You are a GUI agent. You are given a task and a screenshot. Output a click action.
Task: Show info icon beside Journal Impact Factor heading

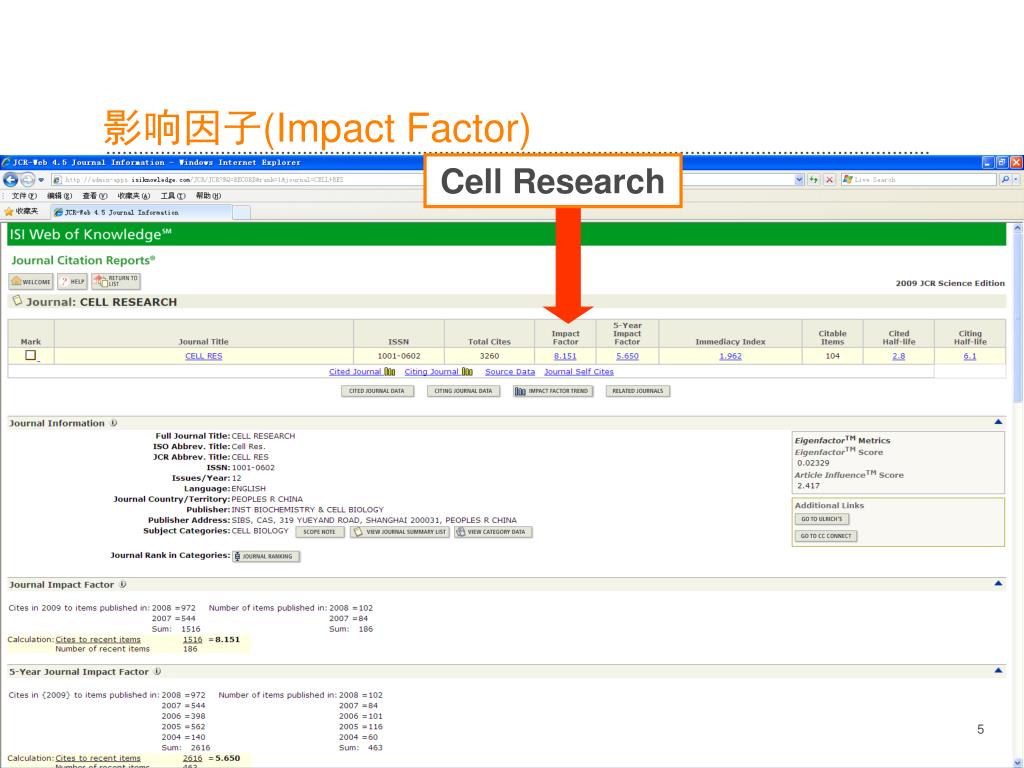[x=123, y=584]
